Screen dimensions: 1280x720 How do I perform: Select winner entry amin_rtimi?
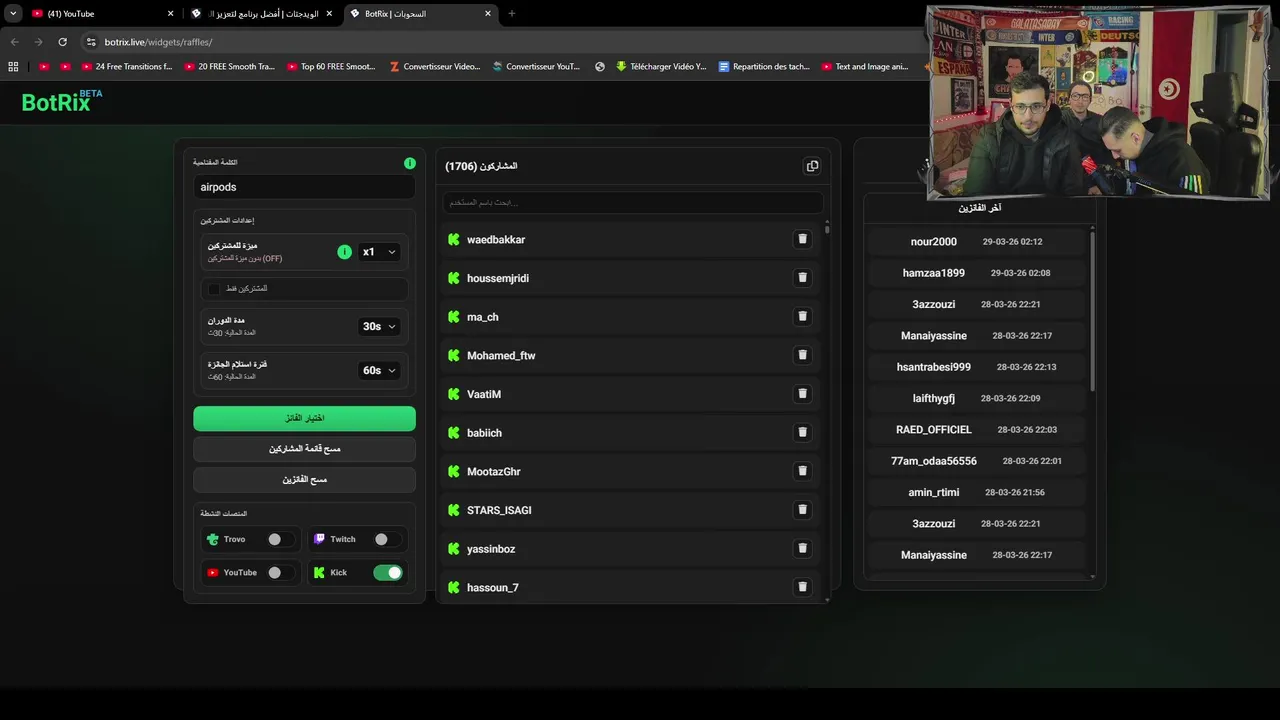coord(976,492)
